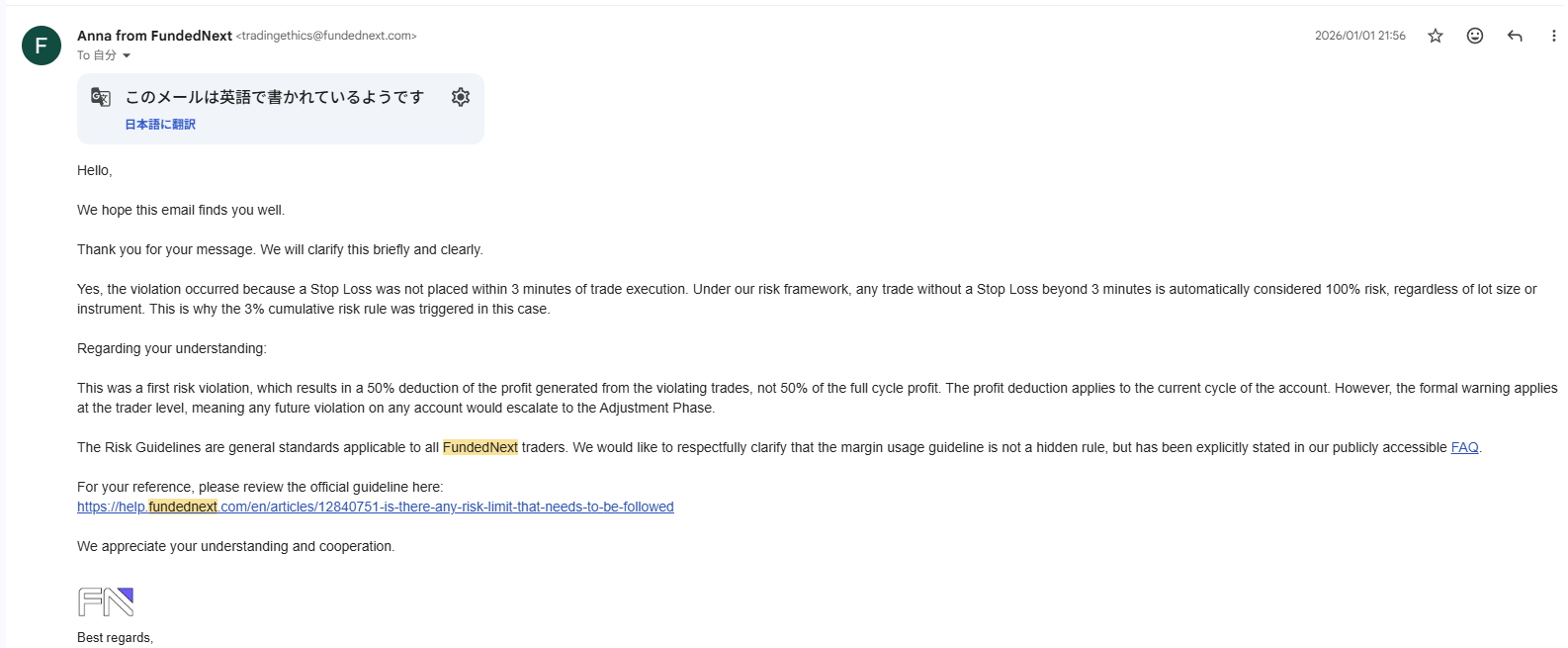1568x648 pixels.
Task: Click the "Regarding your understanding:" line
Action: (x=172, y=348)
